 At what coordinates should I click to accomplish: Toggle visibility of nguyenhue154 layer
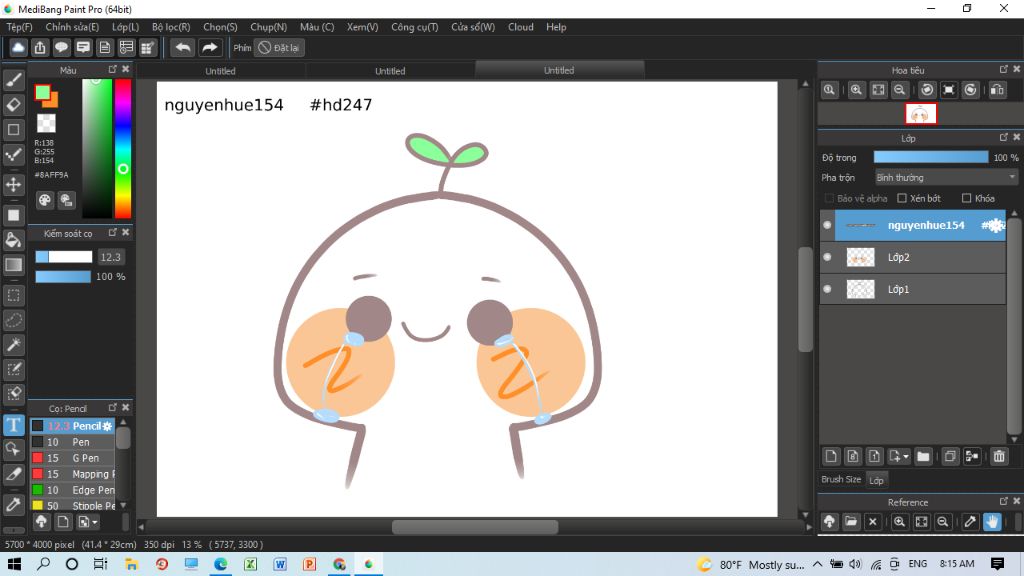point(827,225)
